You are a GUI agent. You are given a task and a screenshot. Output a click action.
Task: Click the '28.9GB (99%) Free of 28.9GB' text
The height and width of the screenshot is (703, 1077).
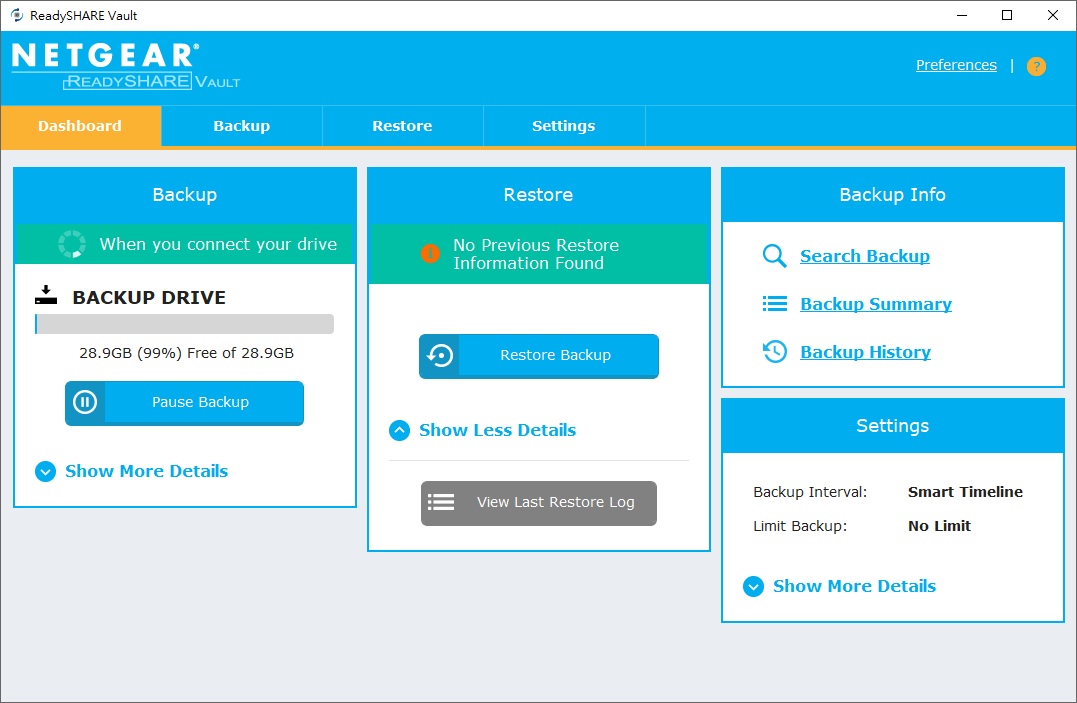tap(186, 353)
